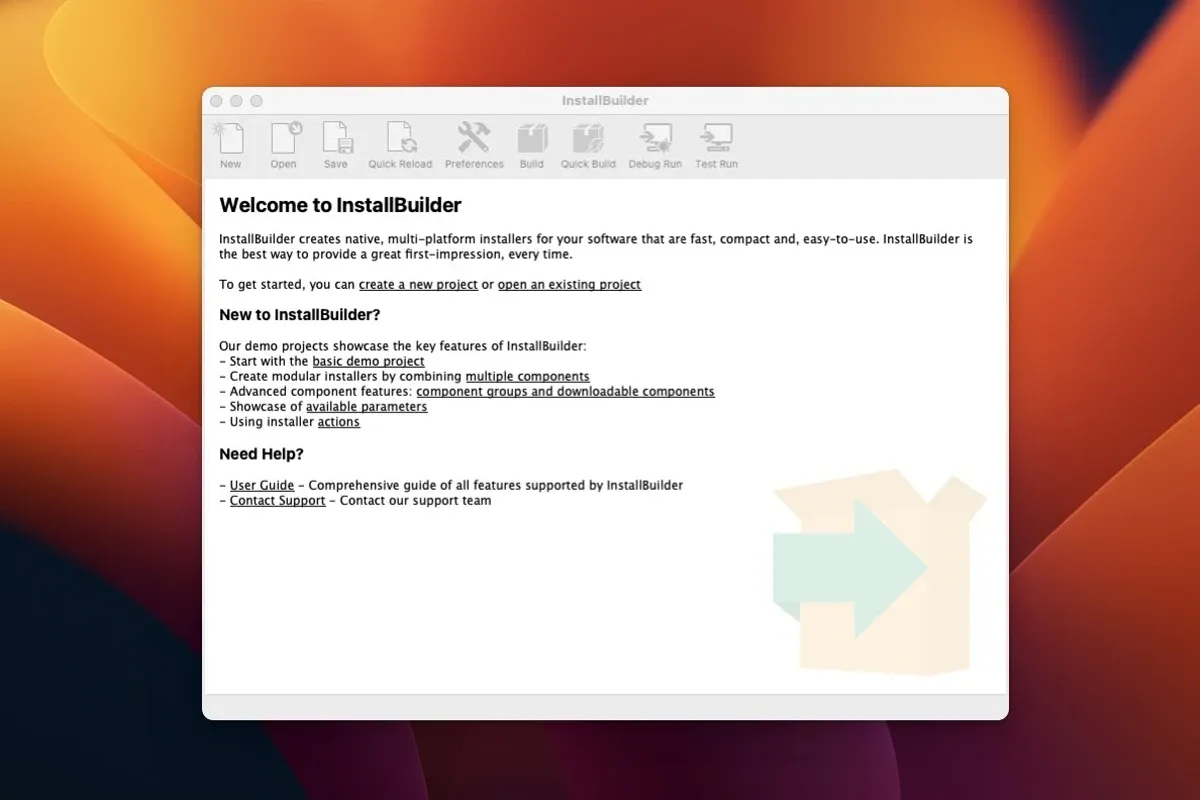Start a Build using the Build icon
This screenshot has height=800, width=1200.
(531, 140)
